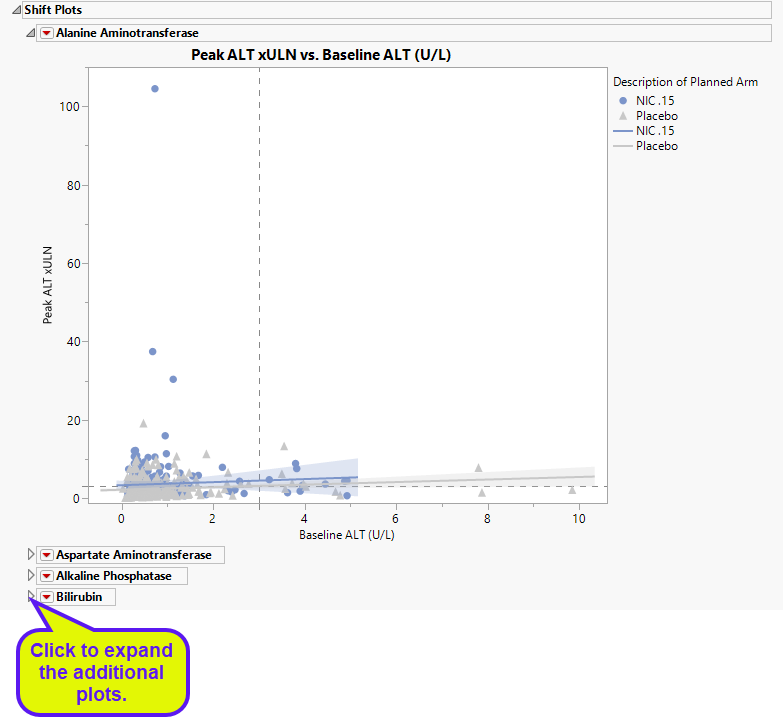Click the y-axis tick label 100
Screen dimensions: 783x719
tap(69, 107)
